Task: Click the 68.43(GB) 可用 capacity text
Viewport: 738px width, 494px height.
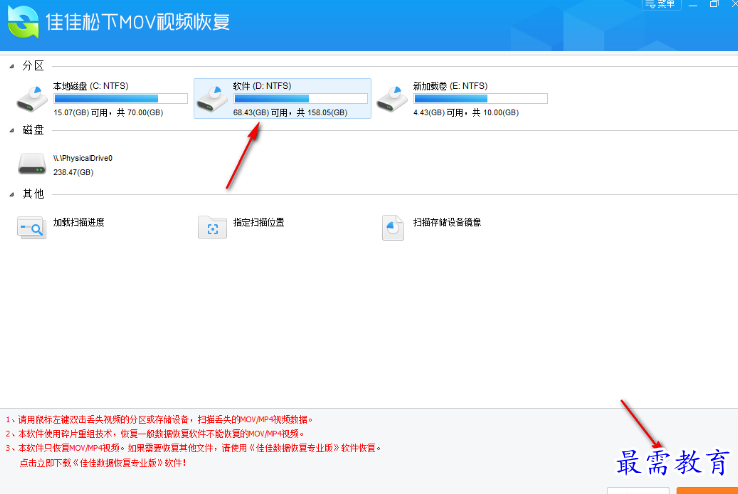Action: click(x=290, y=112)
